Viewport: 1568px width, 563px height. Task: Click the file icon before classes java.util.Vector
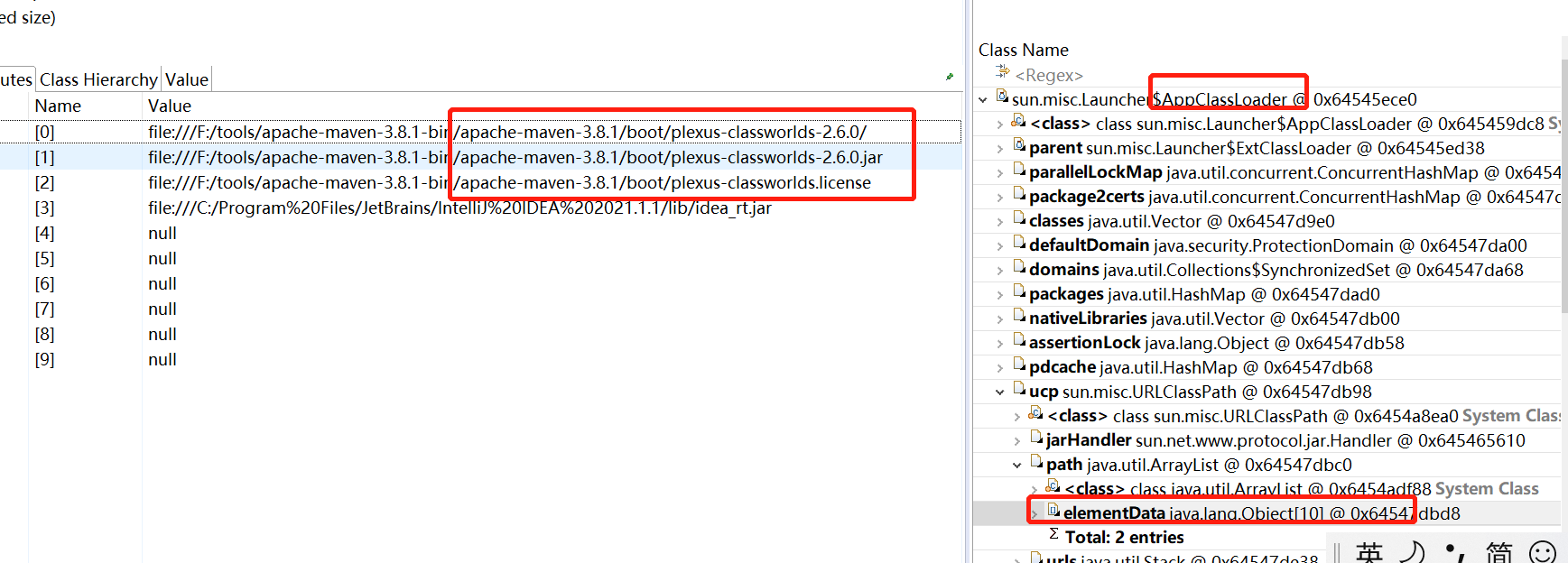[1019, 218]
